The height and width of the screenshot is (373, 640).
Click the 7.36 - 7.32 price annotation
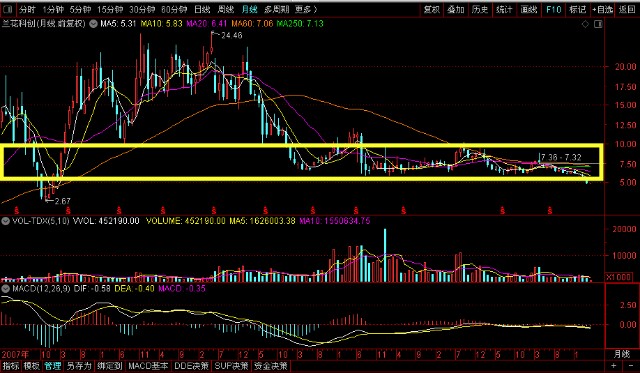[x=561, y=157]
